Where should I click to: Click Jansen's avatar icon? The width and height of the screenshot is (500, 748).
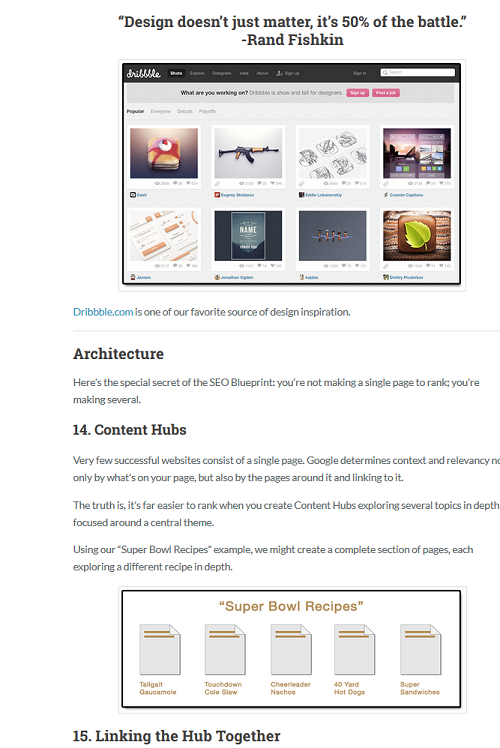click(133, 277)
